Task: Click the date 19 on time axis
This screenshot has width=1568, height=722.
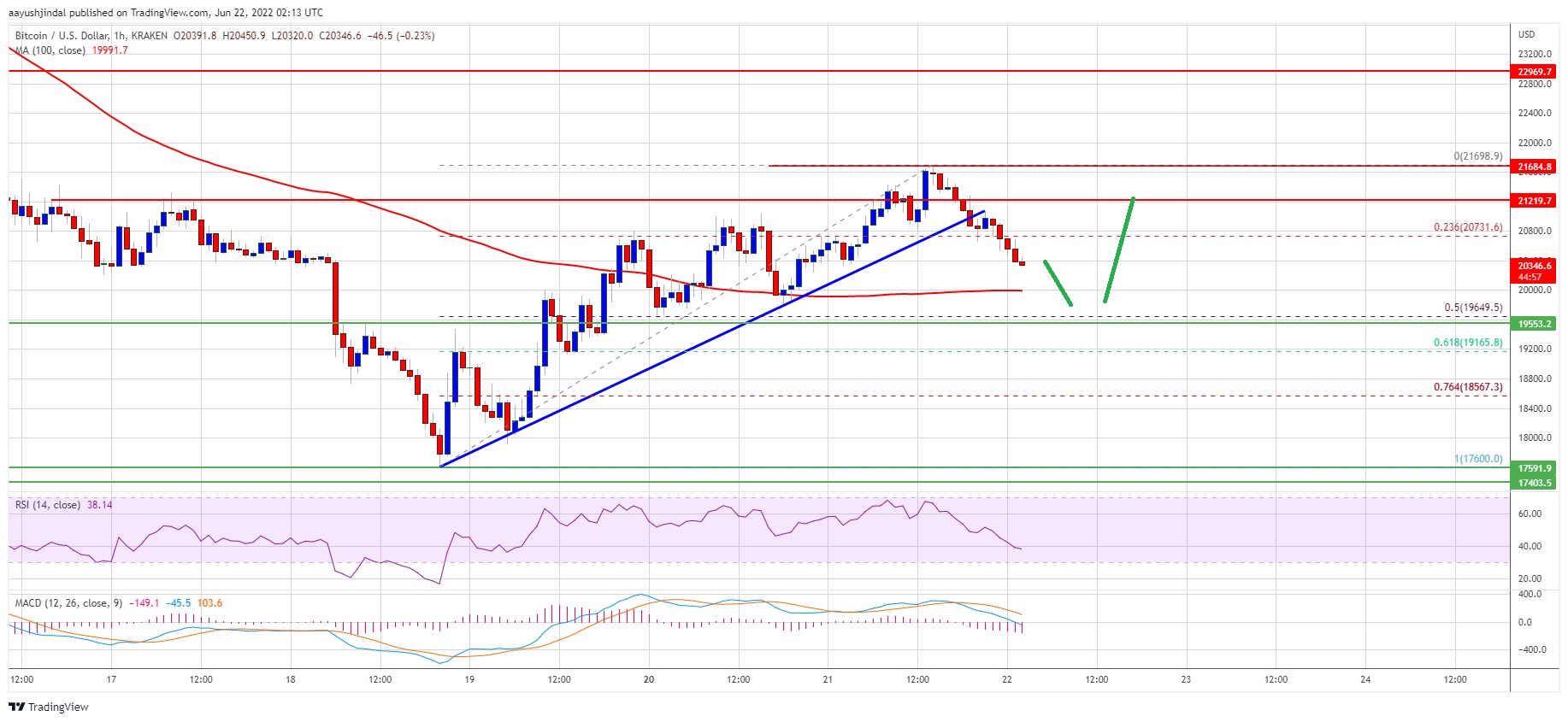Action: 469,679
